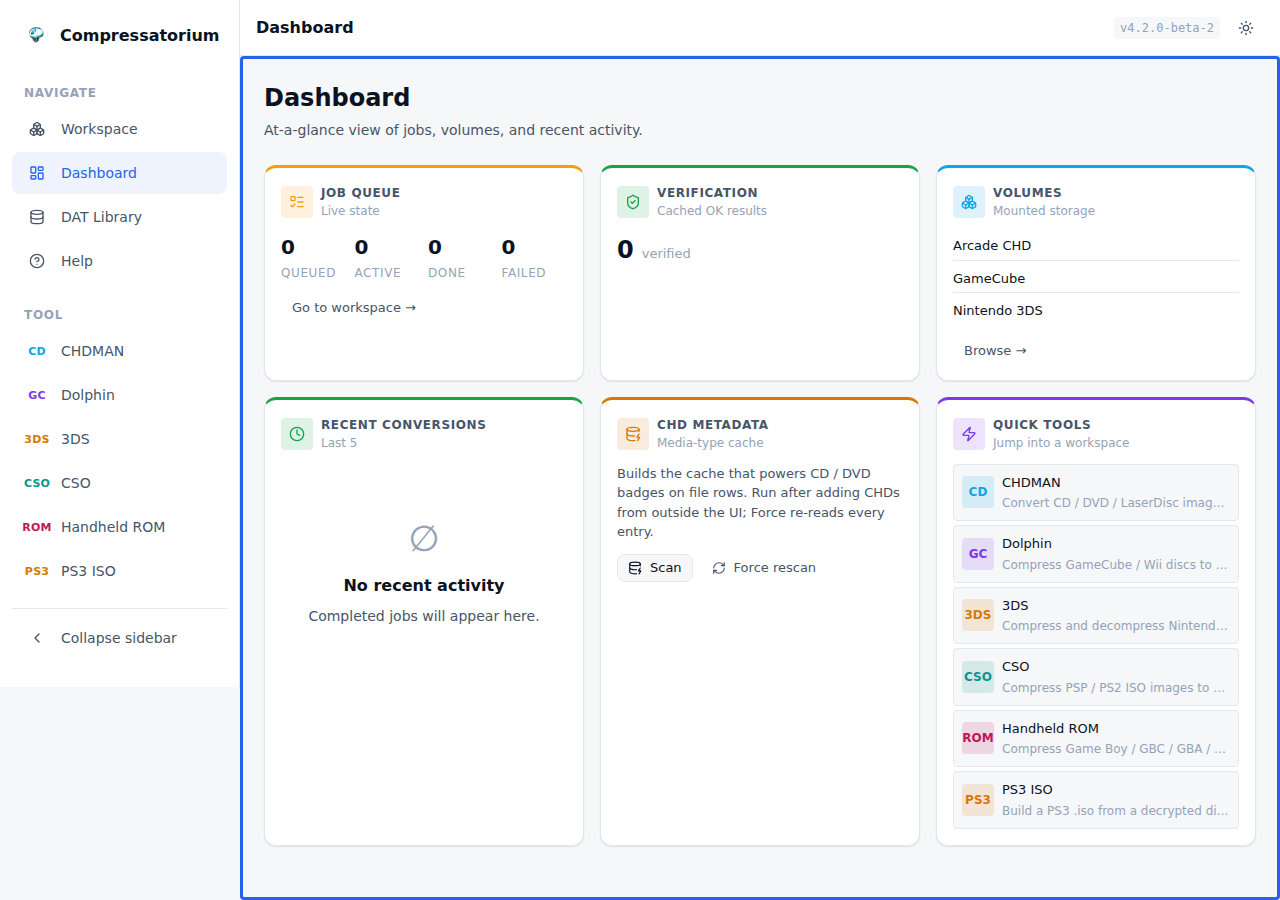Click the CSO badge icon in sidebar
The height and width of the screenshot is (900, 1280).
point(37,483)
